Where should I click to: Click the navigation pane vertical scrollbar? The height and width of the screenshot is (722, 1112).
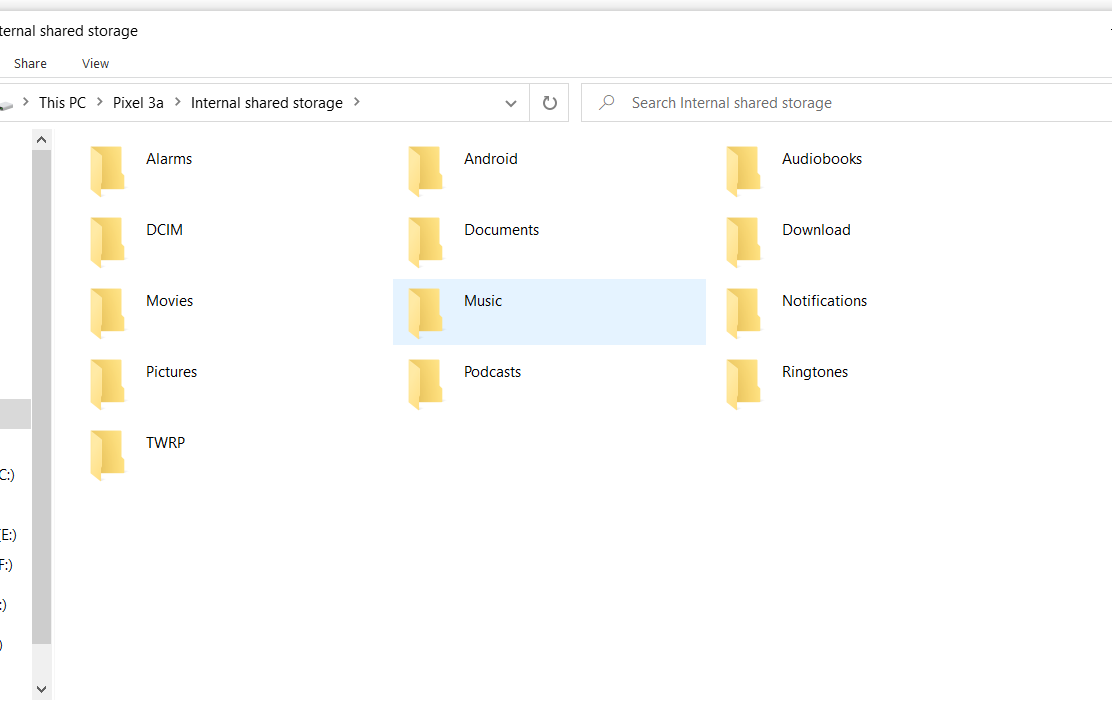[41, 400]
